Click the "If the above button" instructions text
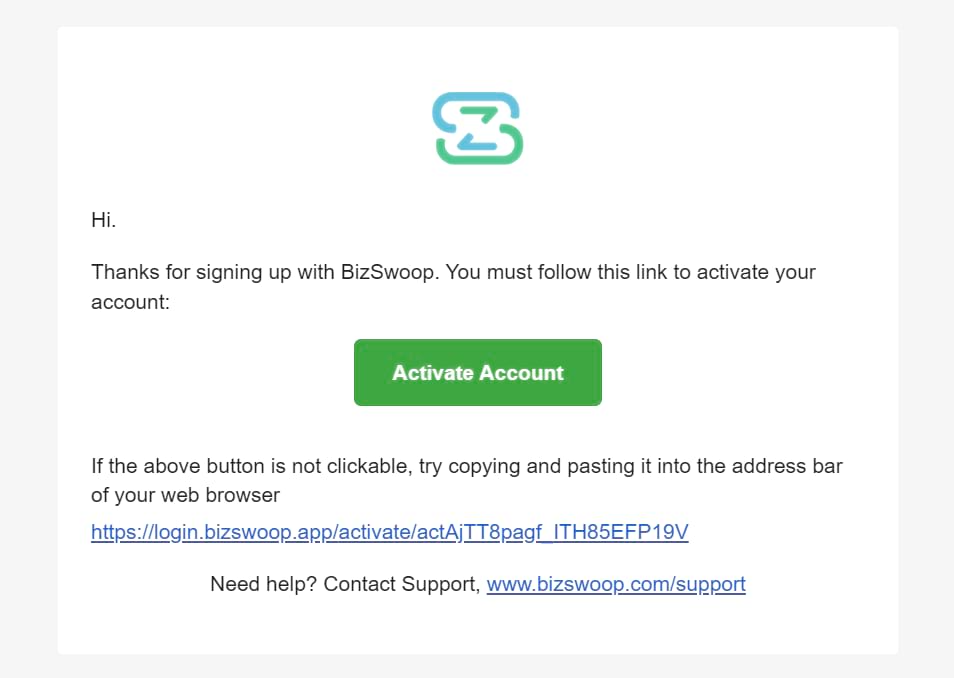954x678 pixels. pyautogui.click(x=467, y=481)
